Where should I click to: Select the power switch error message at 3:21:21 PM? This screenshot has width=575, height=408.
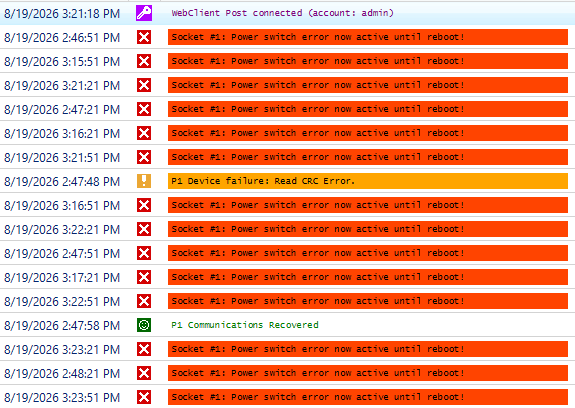click(368, 85)
